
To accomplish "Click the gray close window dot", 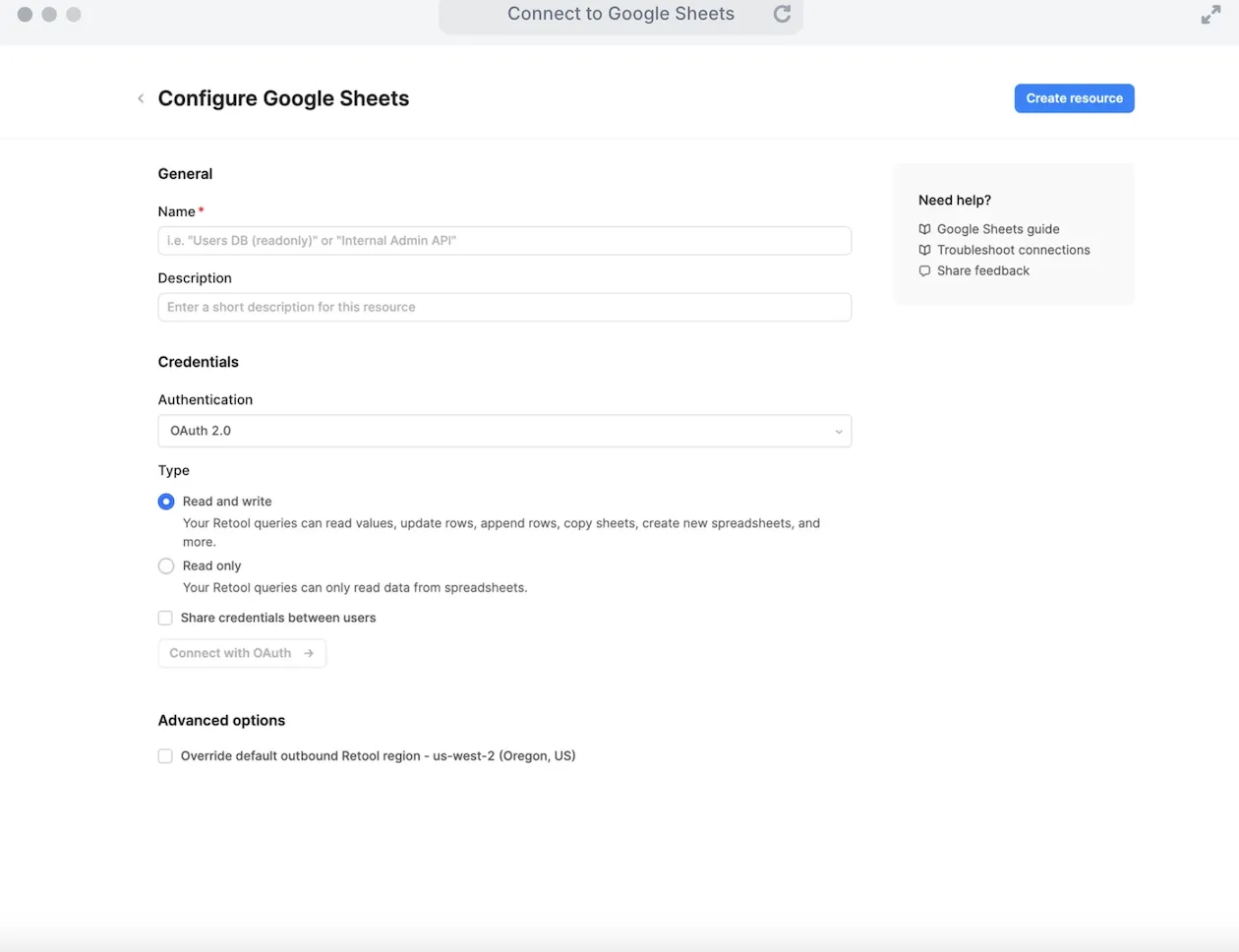I will pos(25,15).
